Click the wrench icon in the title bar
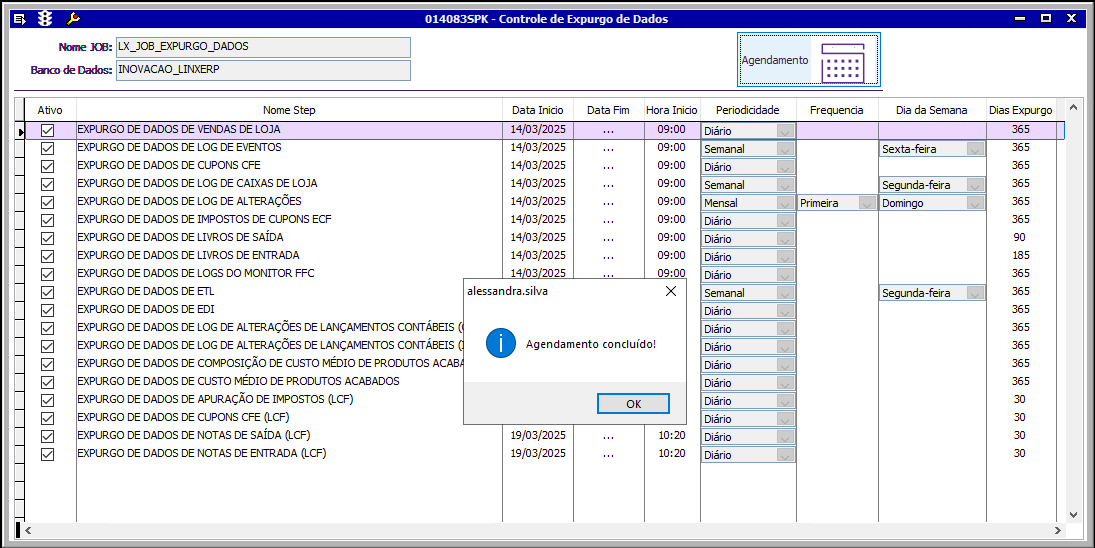This screenshot has height=548, width=1095. (73, 19)
